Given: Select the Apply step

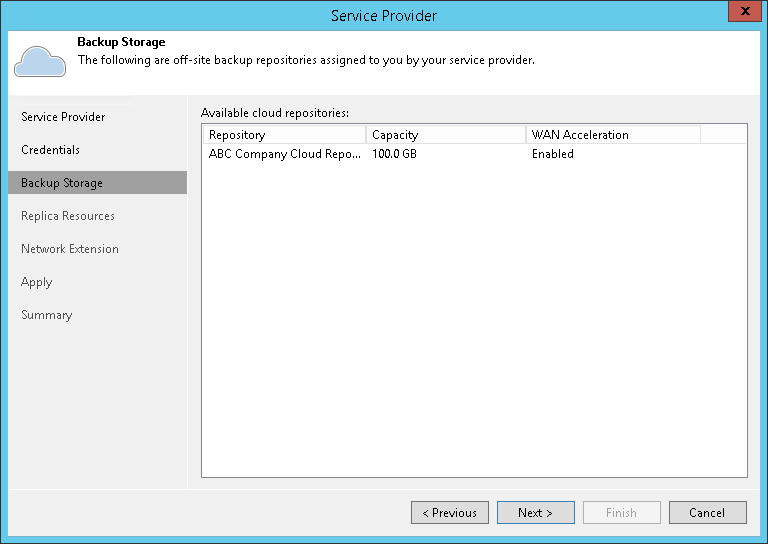Looking at the screenshot, I should [36, 282].
